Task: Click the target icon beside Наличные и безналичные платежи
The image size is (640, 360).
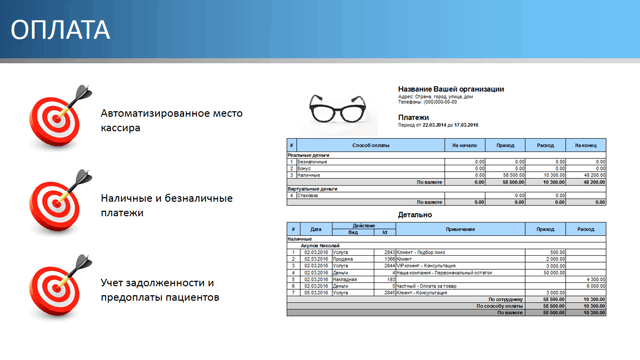Action: [60, 202]
